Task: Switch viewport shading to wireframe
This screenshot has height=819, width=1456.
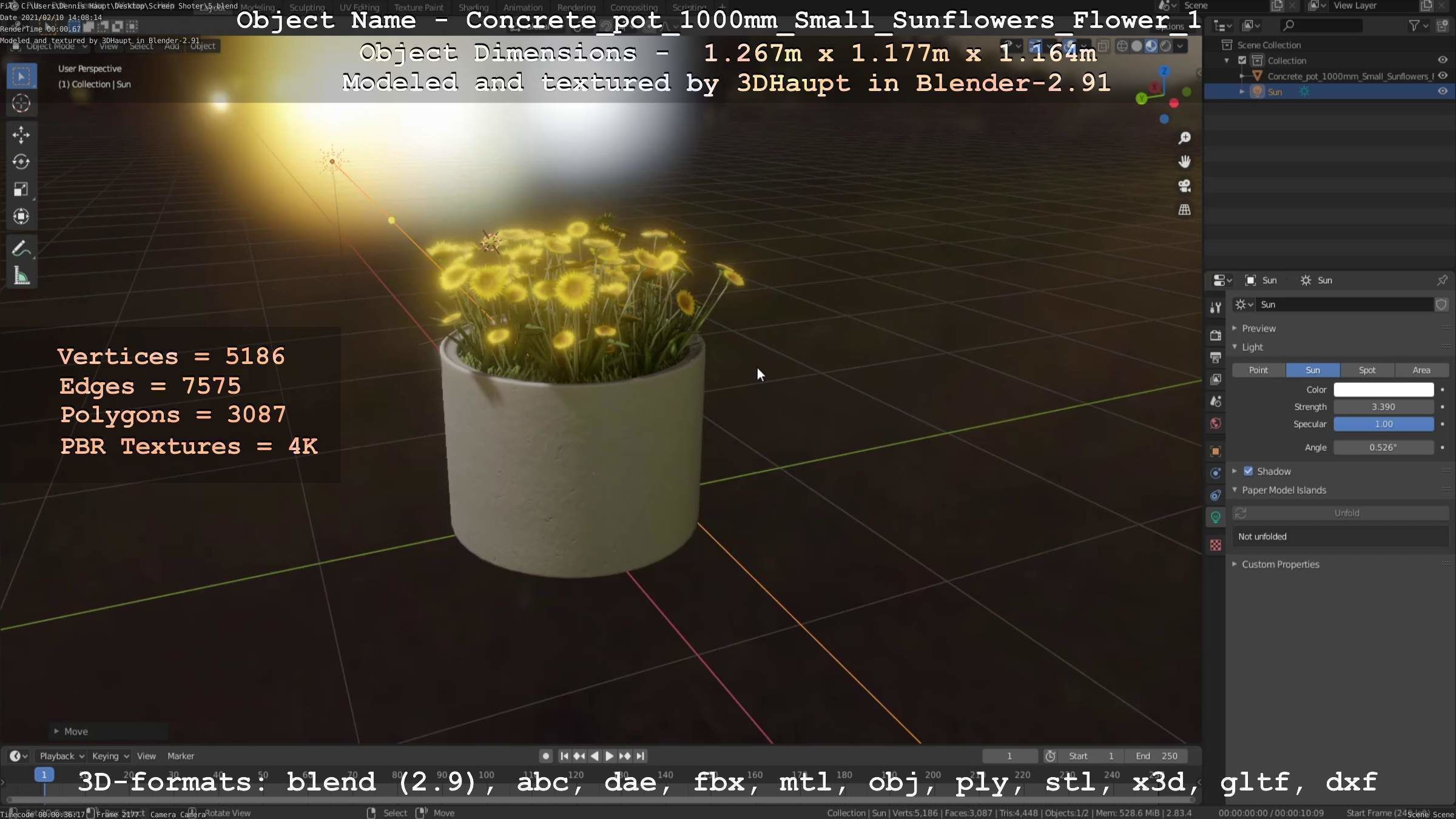Action: click(x=1122, y=46)
